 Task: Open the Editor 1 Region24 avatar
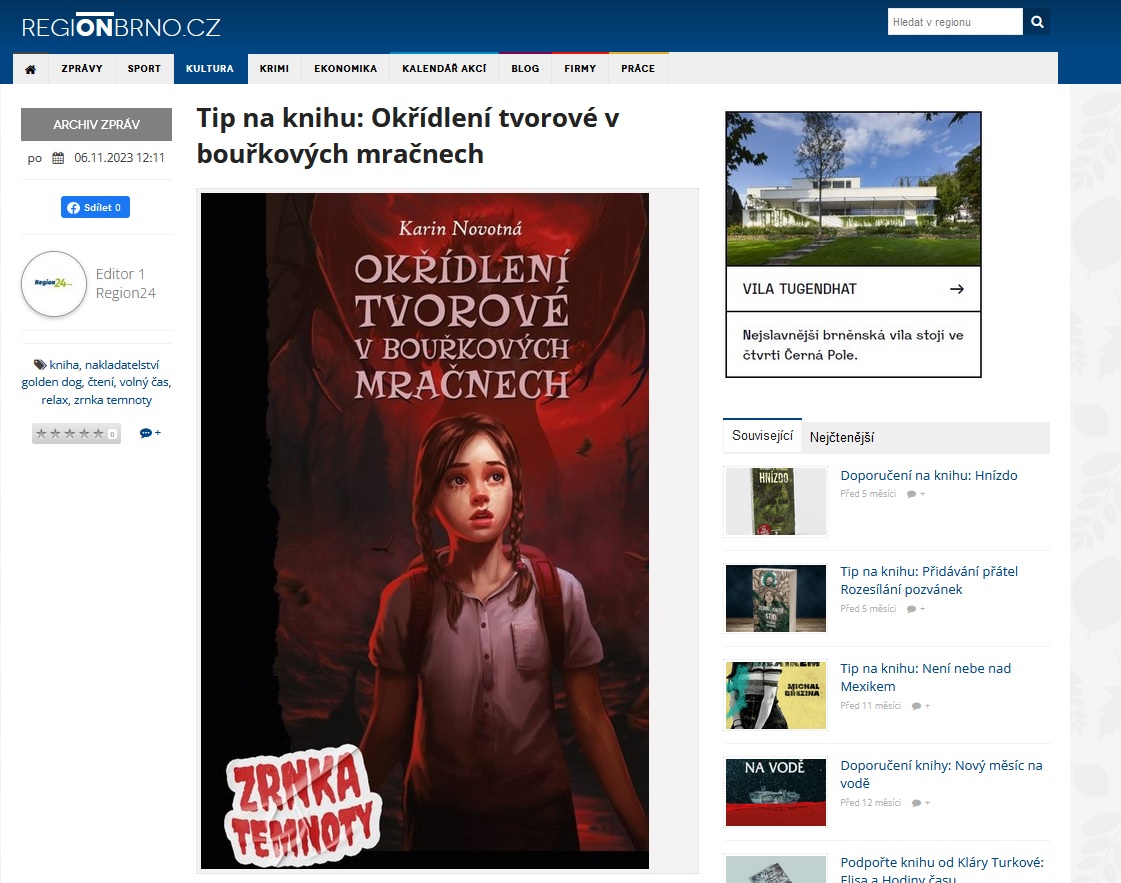pyautogui.click(x=54, y=284)
